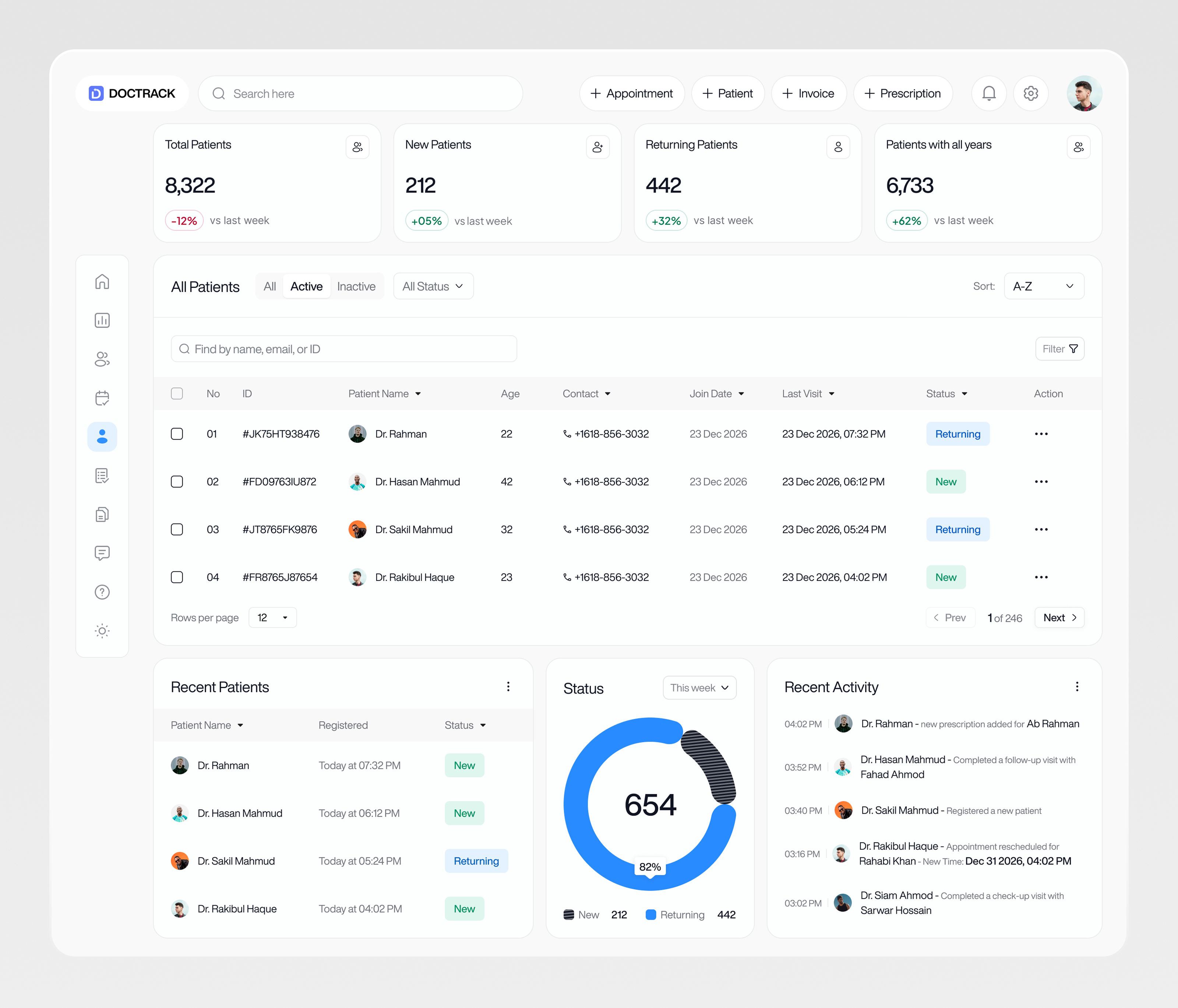Select the checkbox for Dr. Hasan Mahmud's row

pos(177,482)
